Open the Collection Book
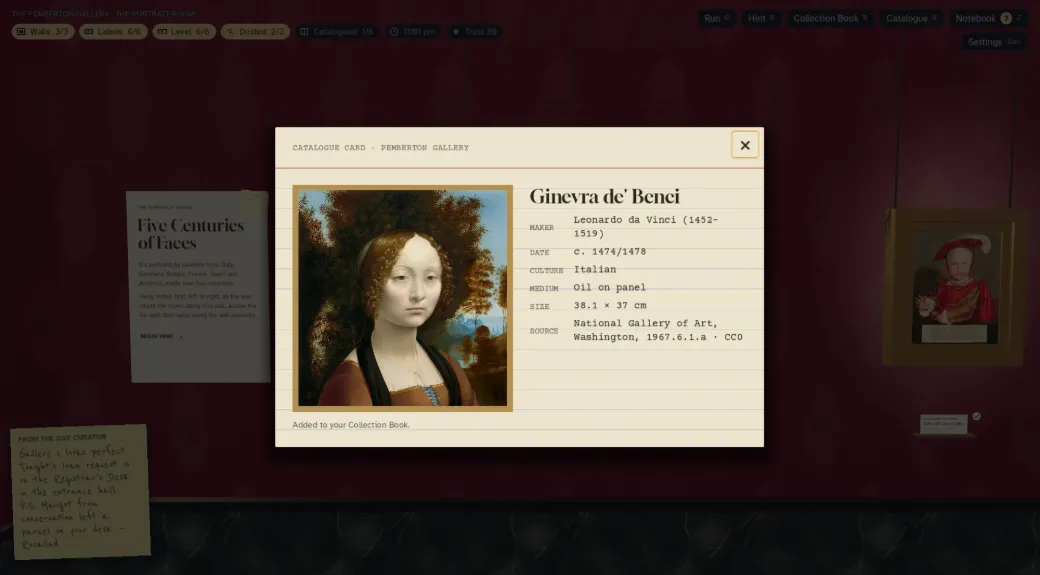The image size is (1040, 575). (x=830, y=19)
